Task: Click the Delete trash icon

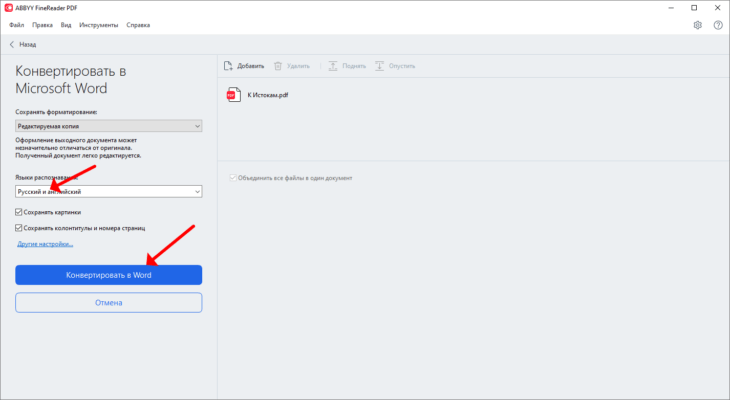Action: point(278,66)
